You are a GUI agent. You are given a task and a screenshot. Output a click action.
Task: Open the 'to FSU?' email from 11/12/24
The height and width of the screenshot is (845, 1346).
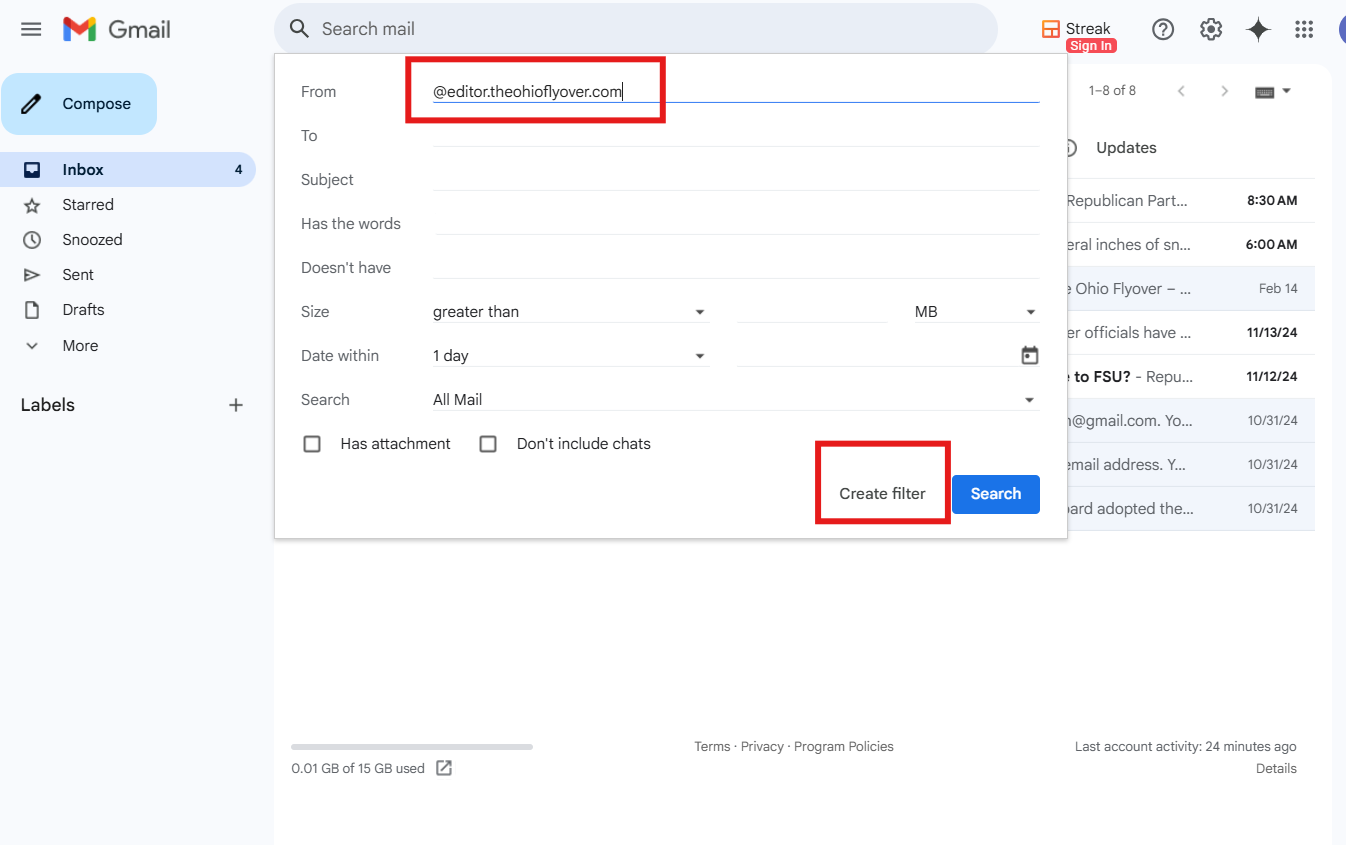pyautogui.click(x=1190, y=377)
